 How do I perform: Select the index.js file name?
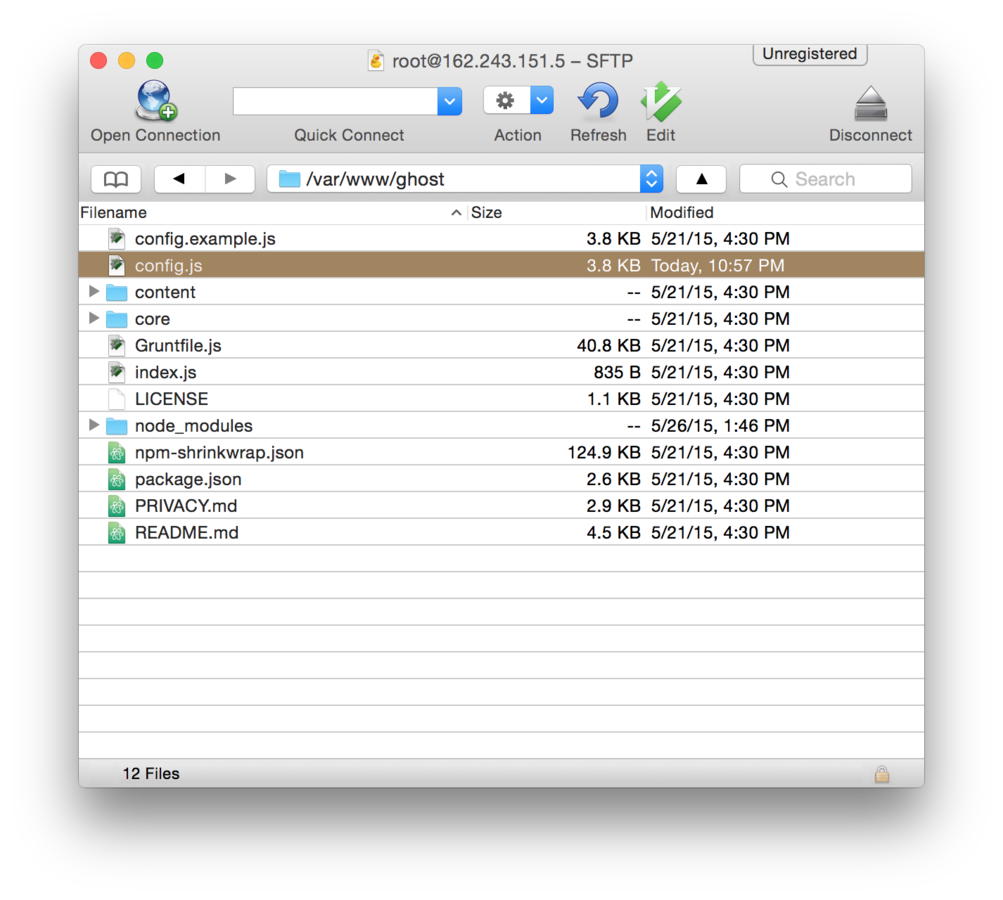[166, 372]
